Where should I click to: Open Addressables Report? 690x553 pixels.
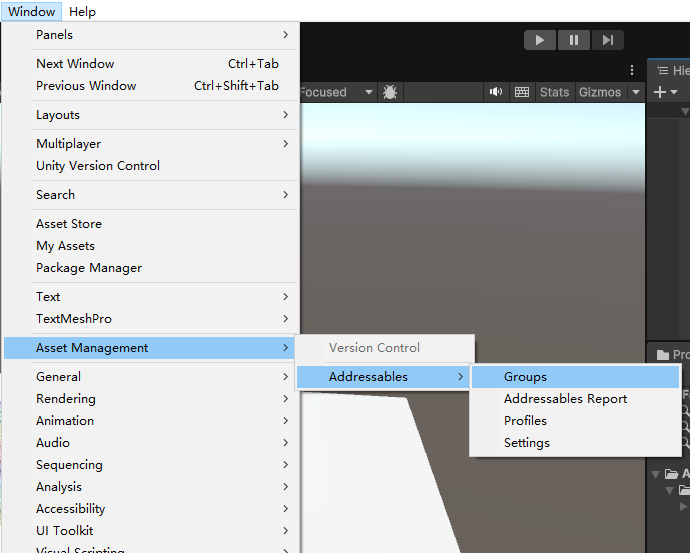[x=576, y=399]
